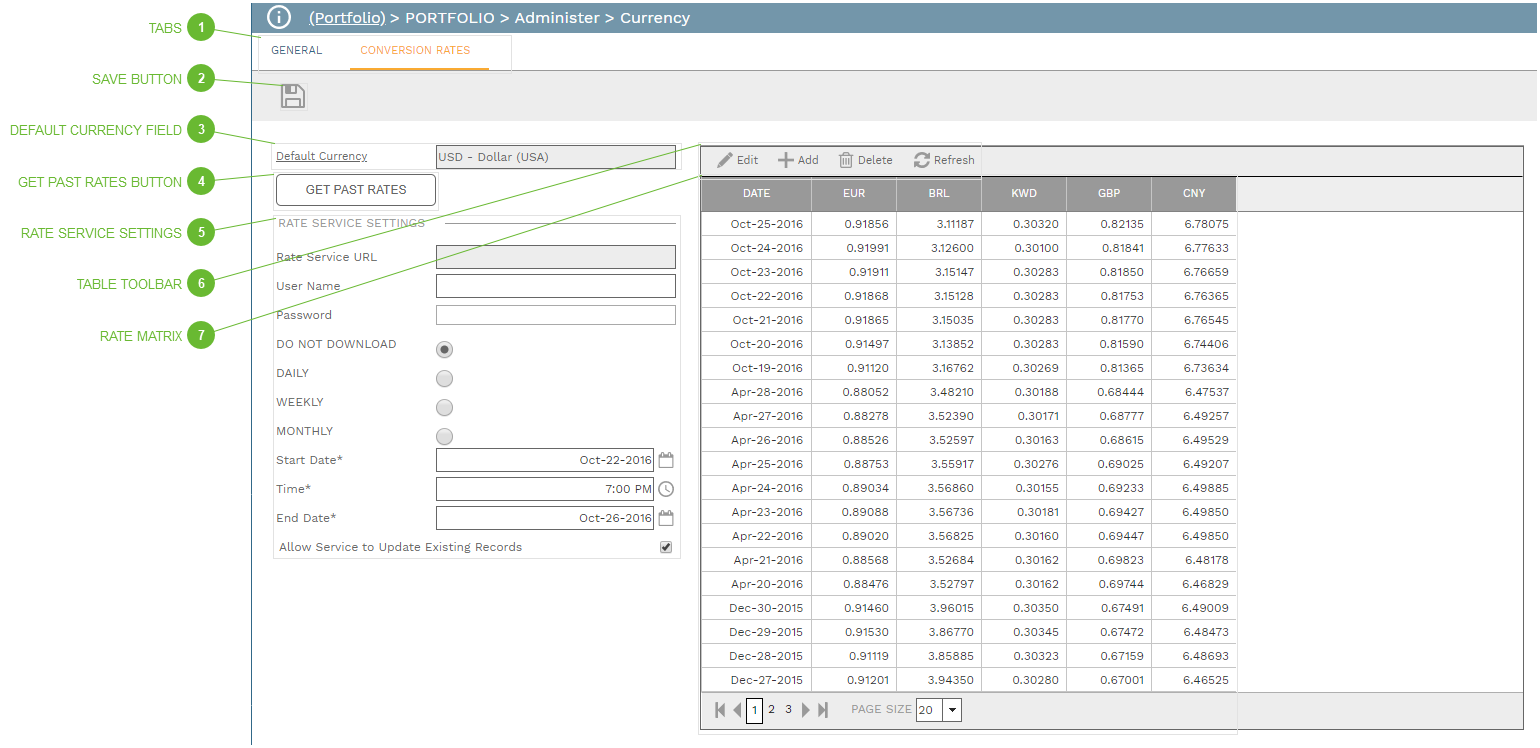The height and width of the screenshot is (748, 1540).
Task: Uncheck Allow Service to Update Existing Records
Action: [666, 548]
